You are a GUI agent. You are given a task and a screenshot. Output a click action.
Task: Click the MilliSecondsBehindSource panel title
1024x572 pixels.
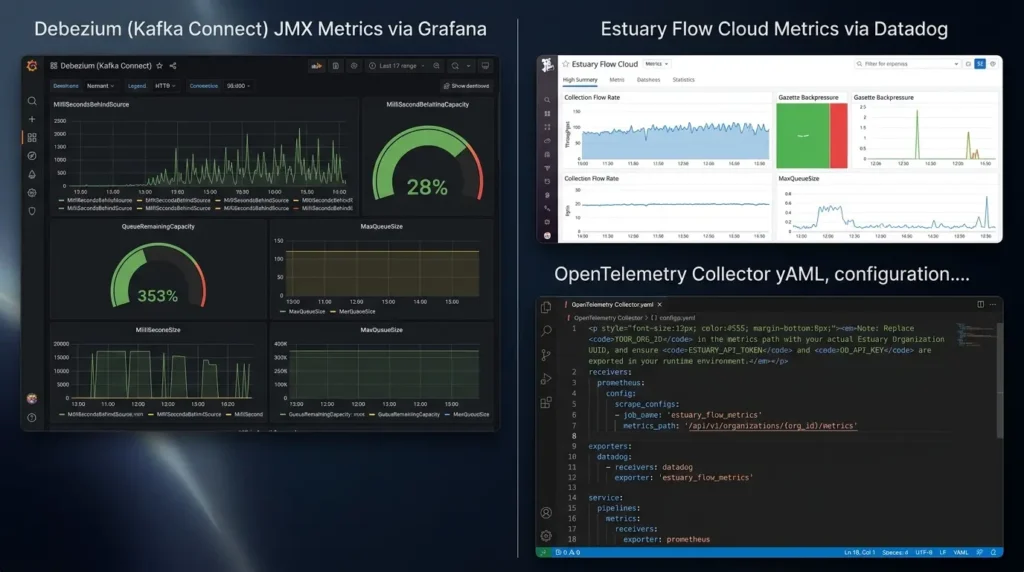coord(91,104)
